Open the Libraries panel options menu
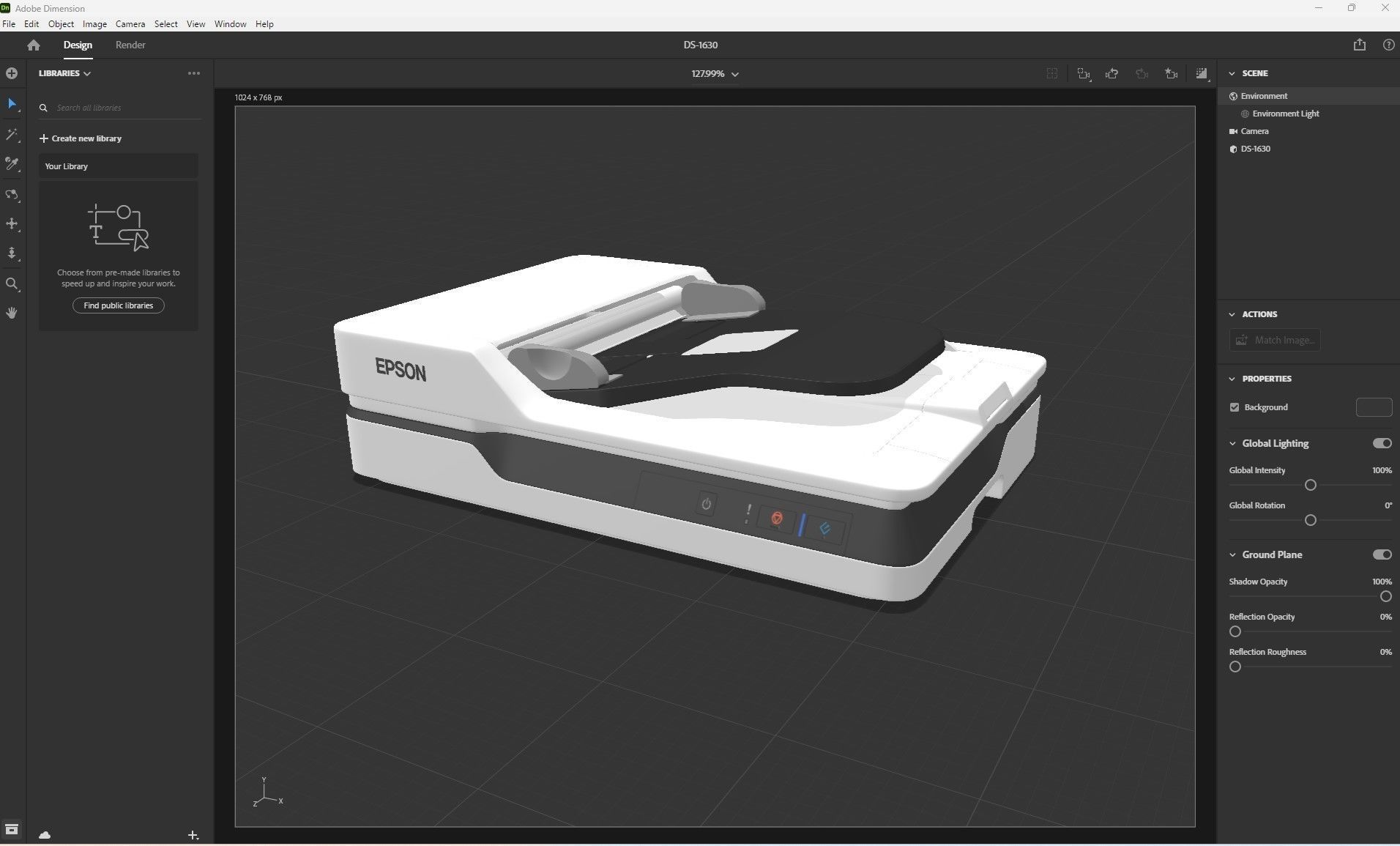Screen dimensions: 1400x846 click(194, 73)
